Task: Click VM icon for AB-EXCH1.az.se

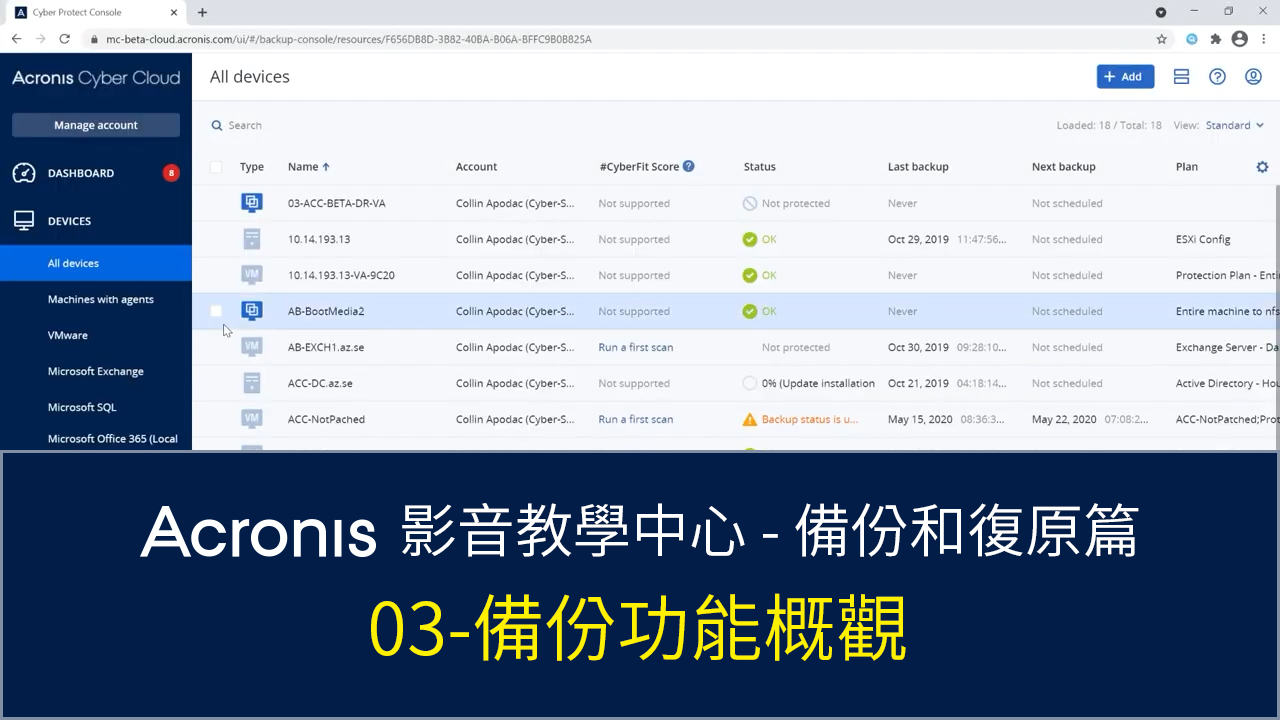Action: (x=252, y=347)
